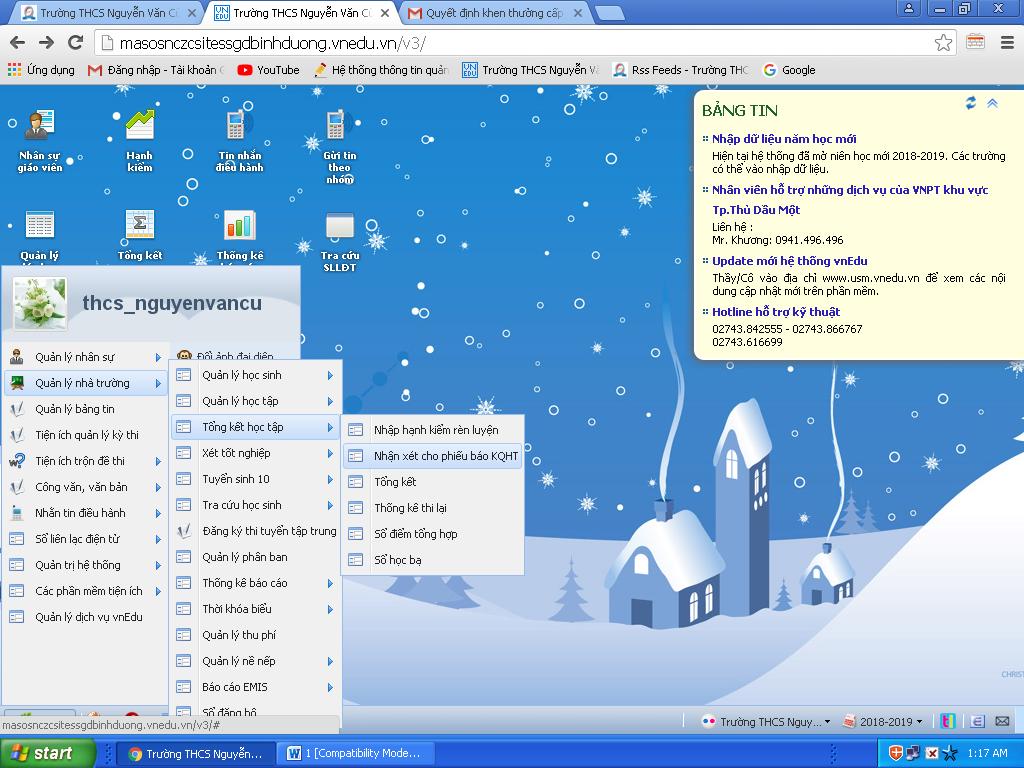1024x768 pixels.
Task: Open the Quản lý desktop table icon
Action: 39,236
